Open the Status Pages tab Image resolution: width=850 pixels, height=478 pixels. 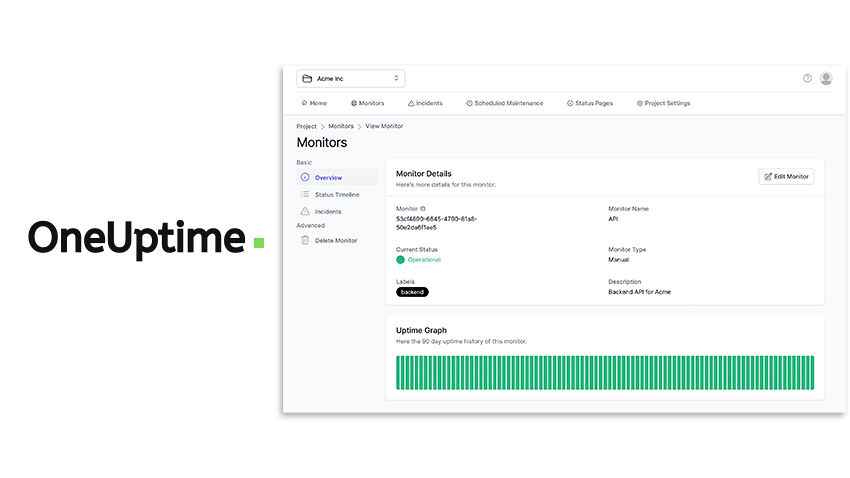[x=590, y=103]
